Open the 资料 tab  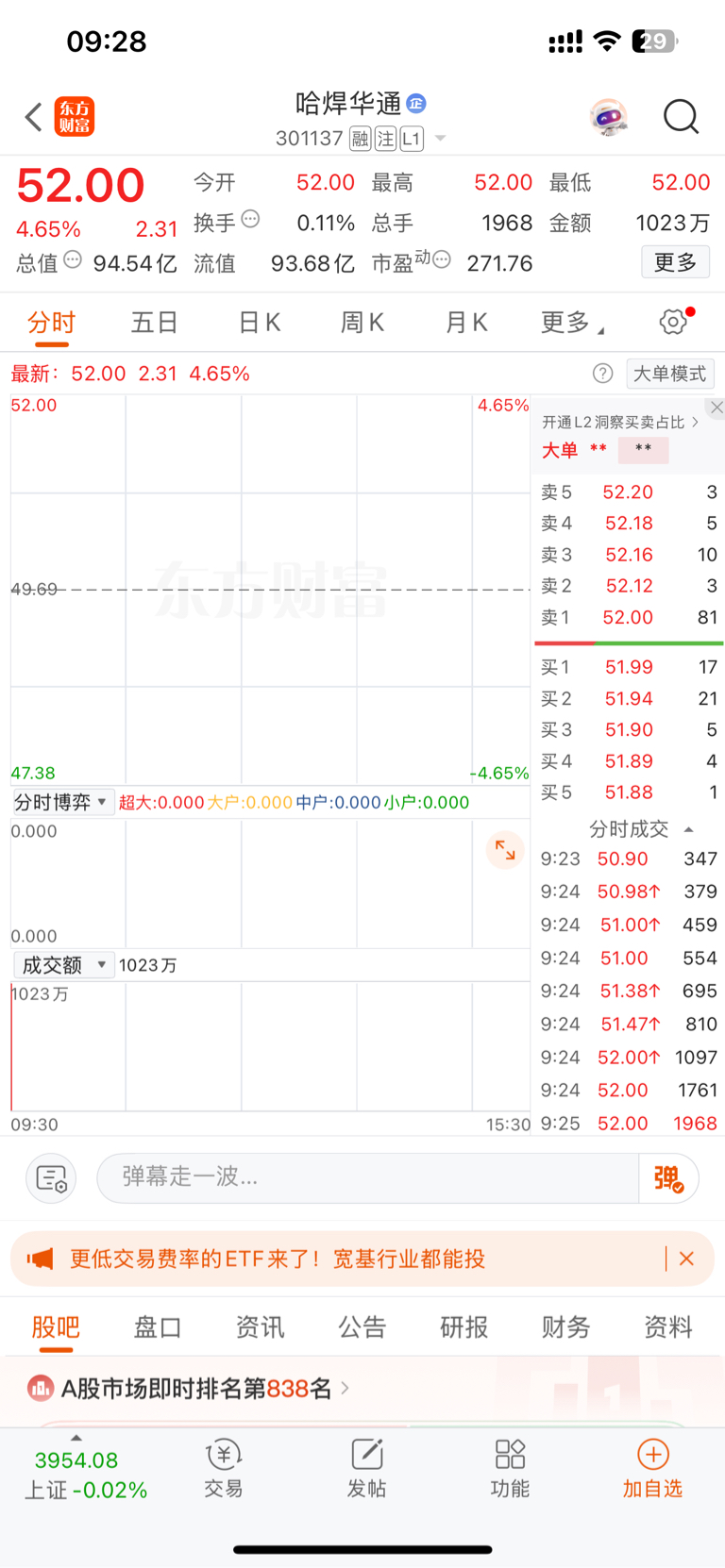tap(668, 1327)
